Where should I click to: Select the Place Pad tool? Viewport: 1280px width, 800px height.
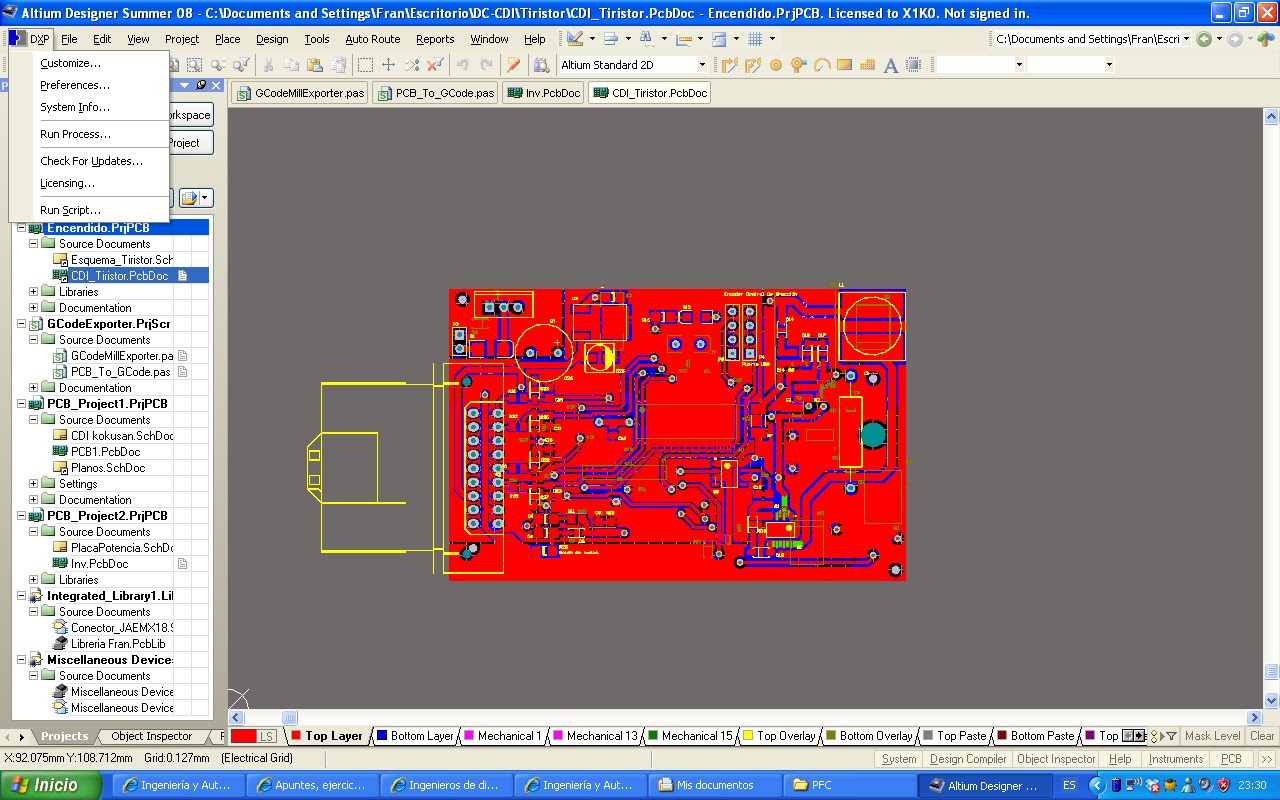(x=775, y=64)
